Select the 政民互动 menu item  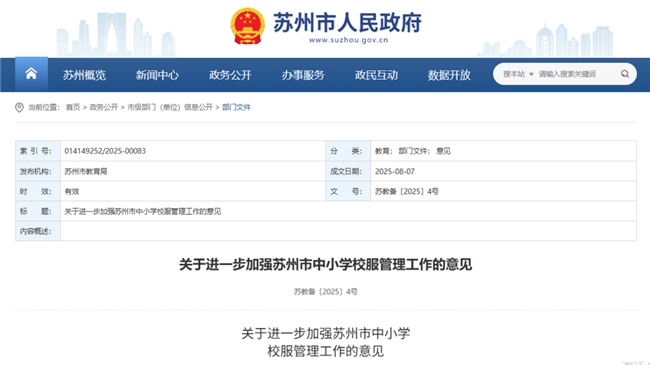coord(376,75)
